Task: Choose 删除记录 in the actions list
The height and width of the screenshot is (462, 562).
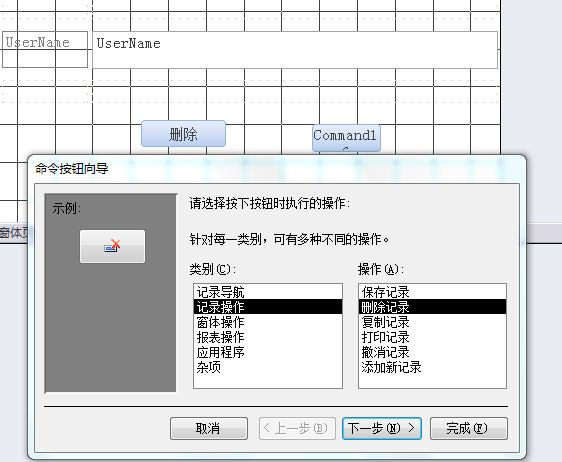Action: tap(432, 307)
